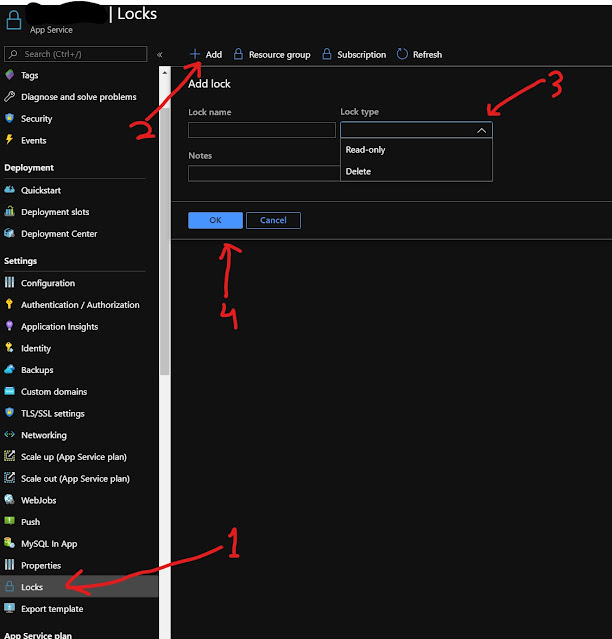Open Resource group locks
The width and height of the screenshot is (612, 639).
click(x=272, y=54)
